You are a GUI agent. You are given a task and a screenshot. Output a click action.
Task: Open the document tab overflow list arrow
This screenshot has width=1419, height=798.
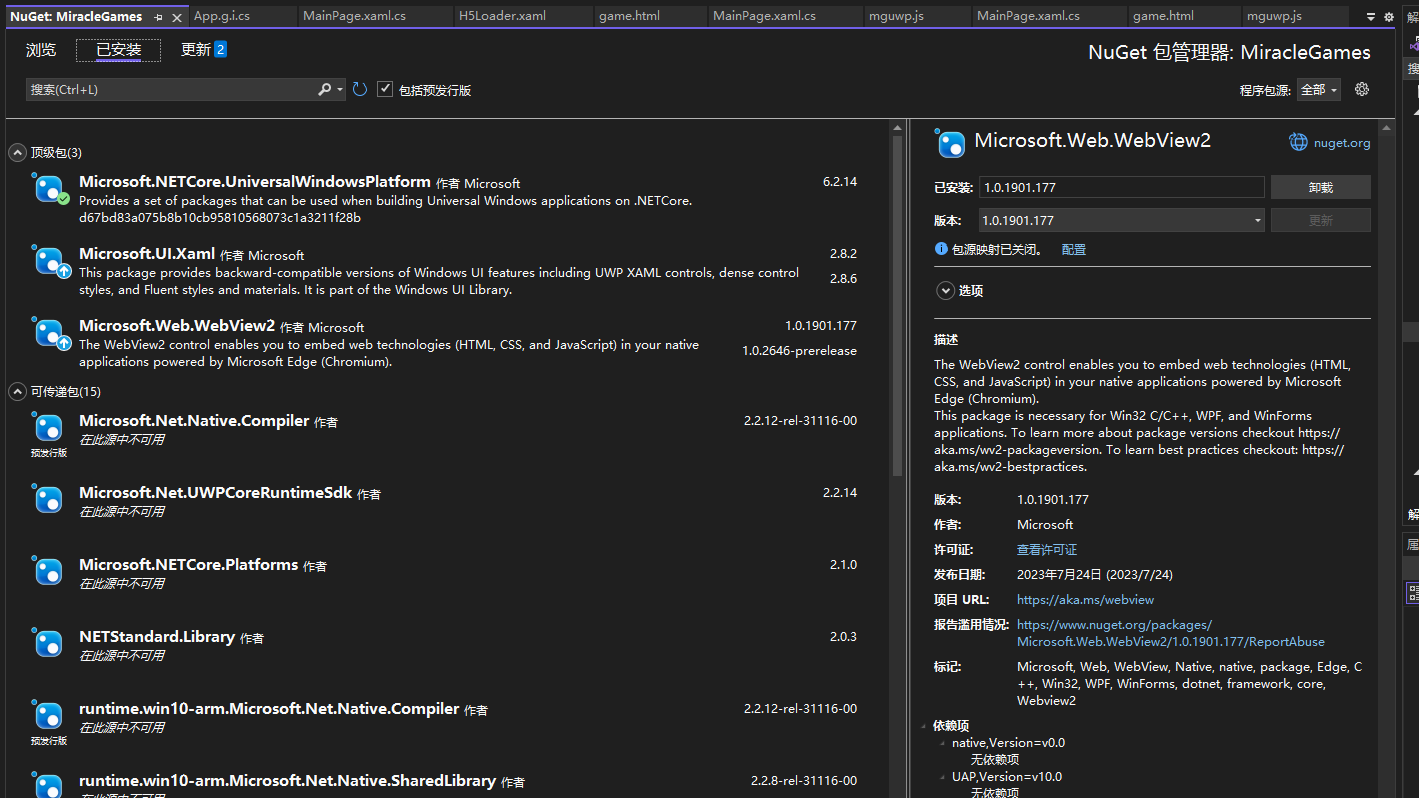coord(1370,17)
